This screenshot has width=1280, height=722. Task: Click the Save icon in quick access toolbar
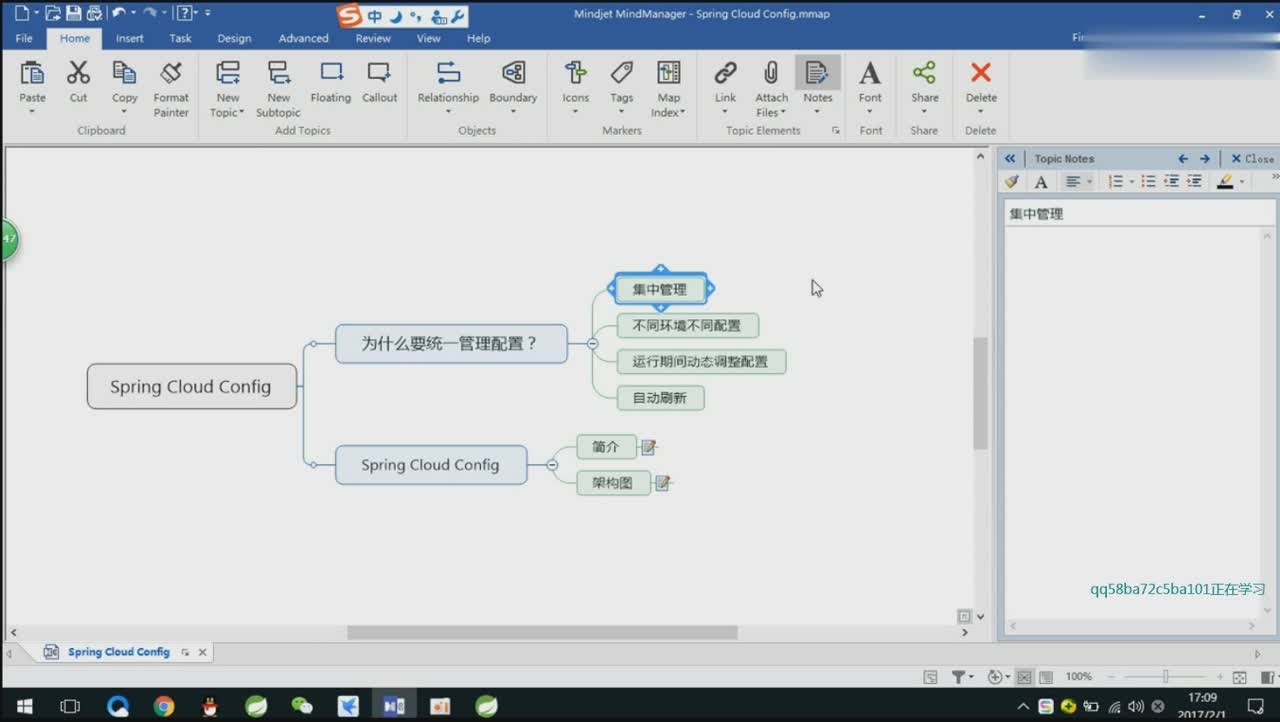73,13
